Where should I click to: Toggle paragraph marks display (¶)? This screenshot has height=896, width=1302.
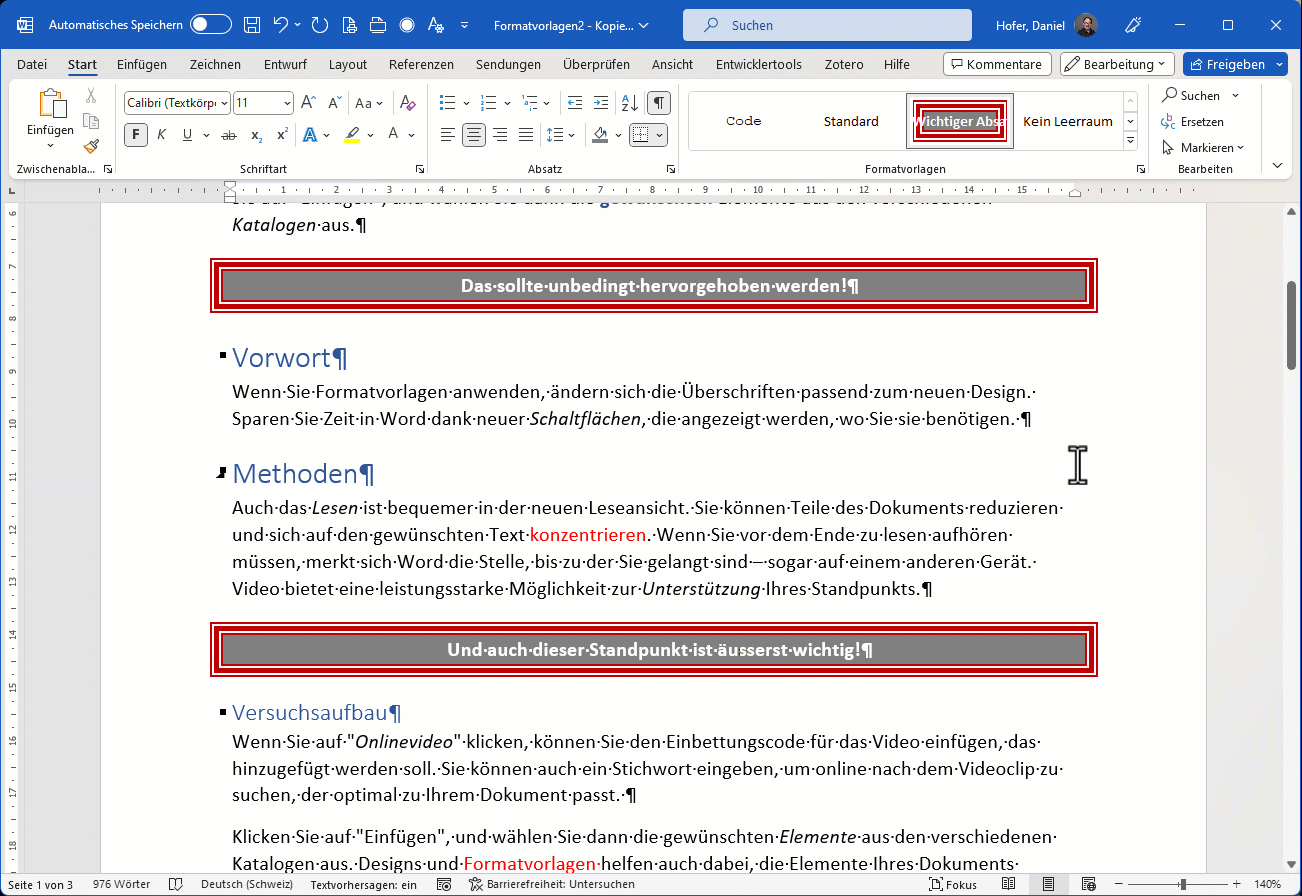(659, 102)
